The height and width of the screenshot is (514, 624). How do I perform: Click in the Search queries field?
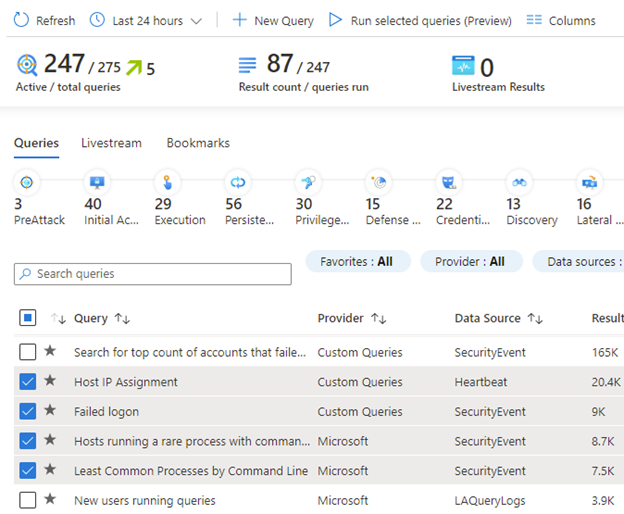[152, 274]
